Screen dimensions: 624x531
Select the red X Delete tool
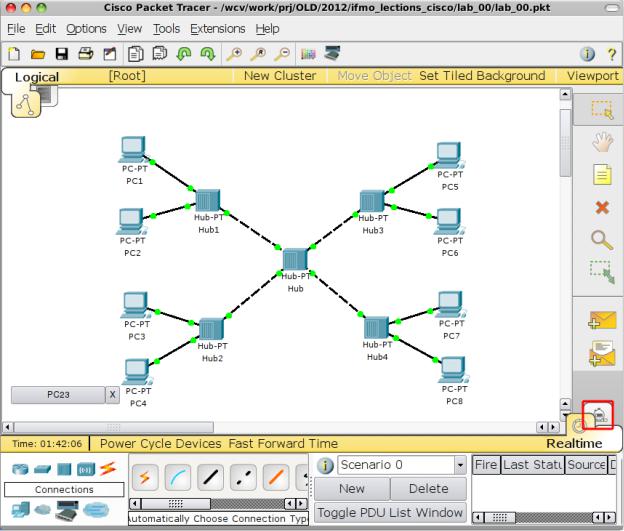click(x=602, y=207)
